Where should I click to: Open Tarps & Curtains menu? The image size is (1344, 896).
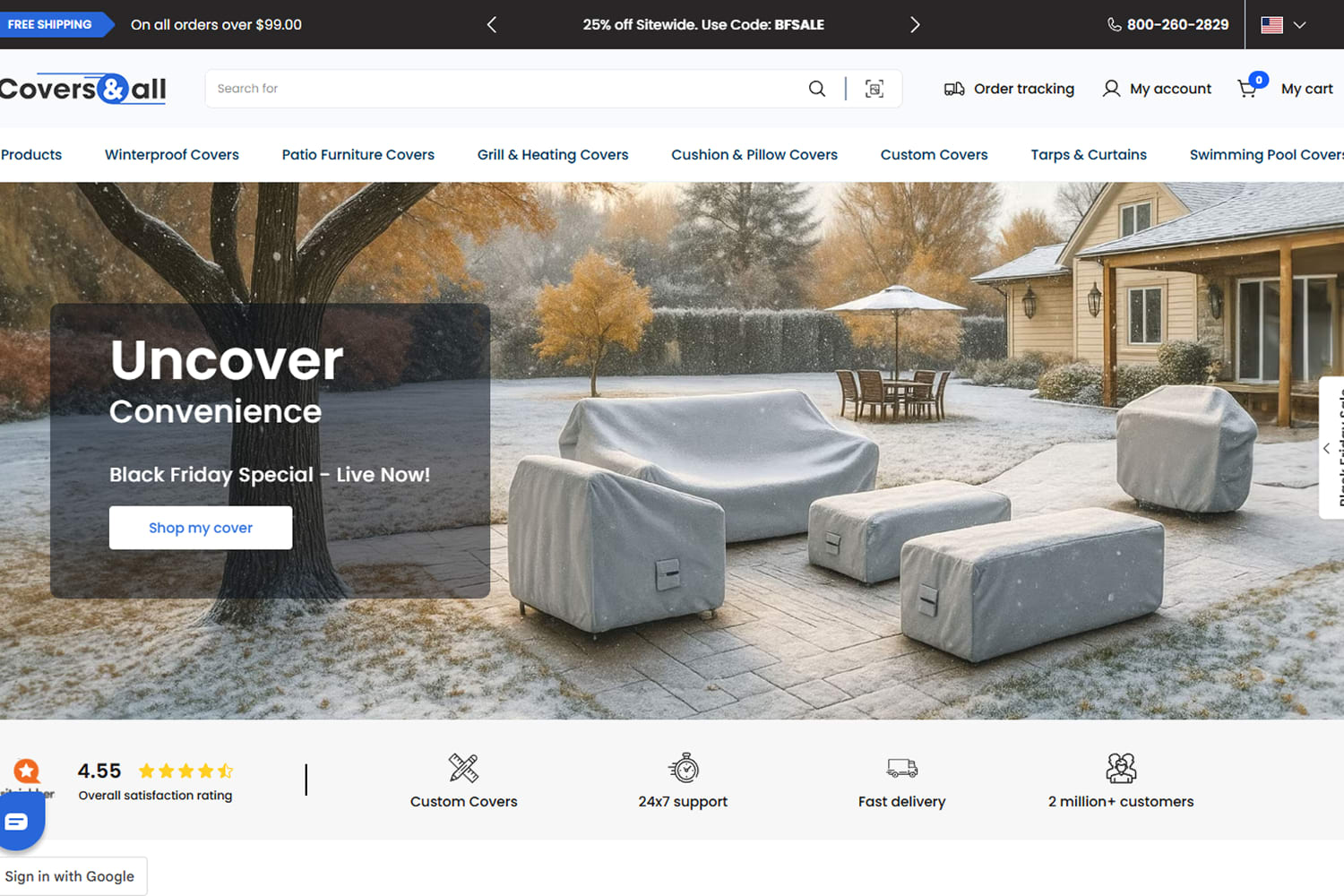click(x=1088, y=155)
